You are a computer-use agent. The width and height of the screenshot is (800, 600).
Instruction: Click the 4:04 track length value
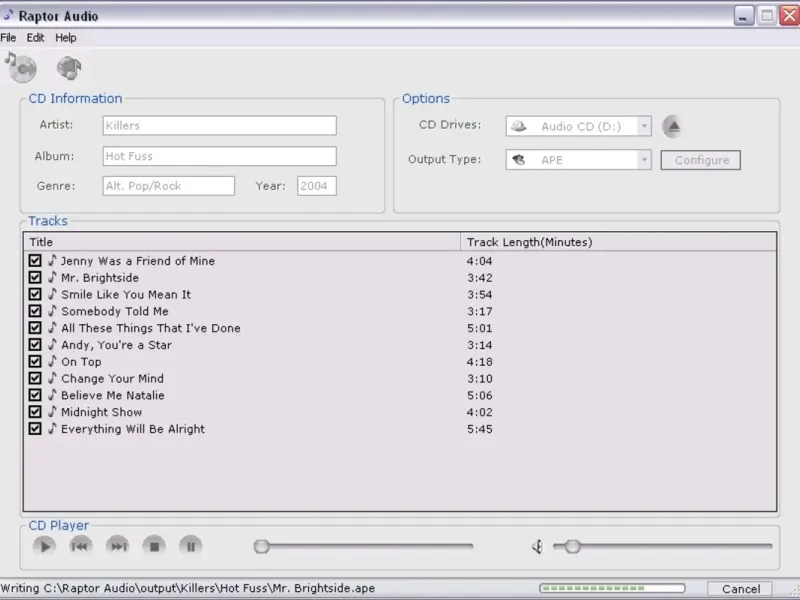(480, 261)
